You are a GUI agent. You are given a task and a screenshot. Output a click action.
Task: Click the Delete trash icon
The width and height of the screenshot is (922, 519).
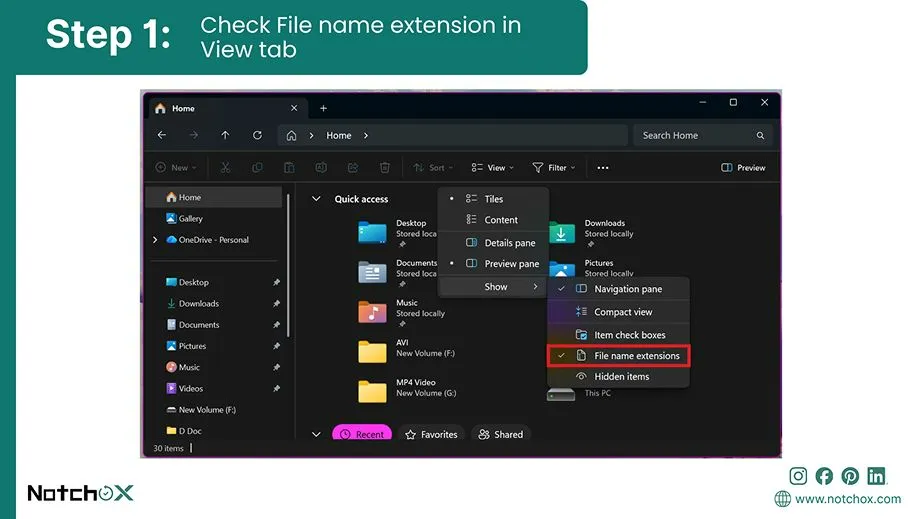click(385, 168)
